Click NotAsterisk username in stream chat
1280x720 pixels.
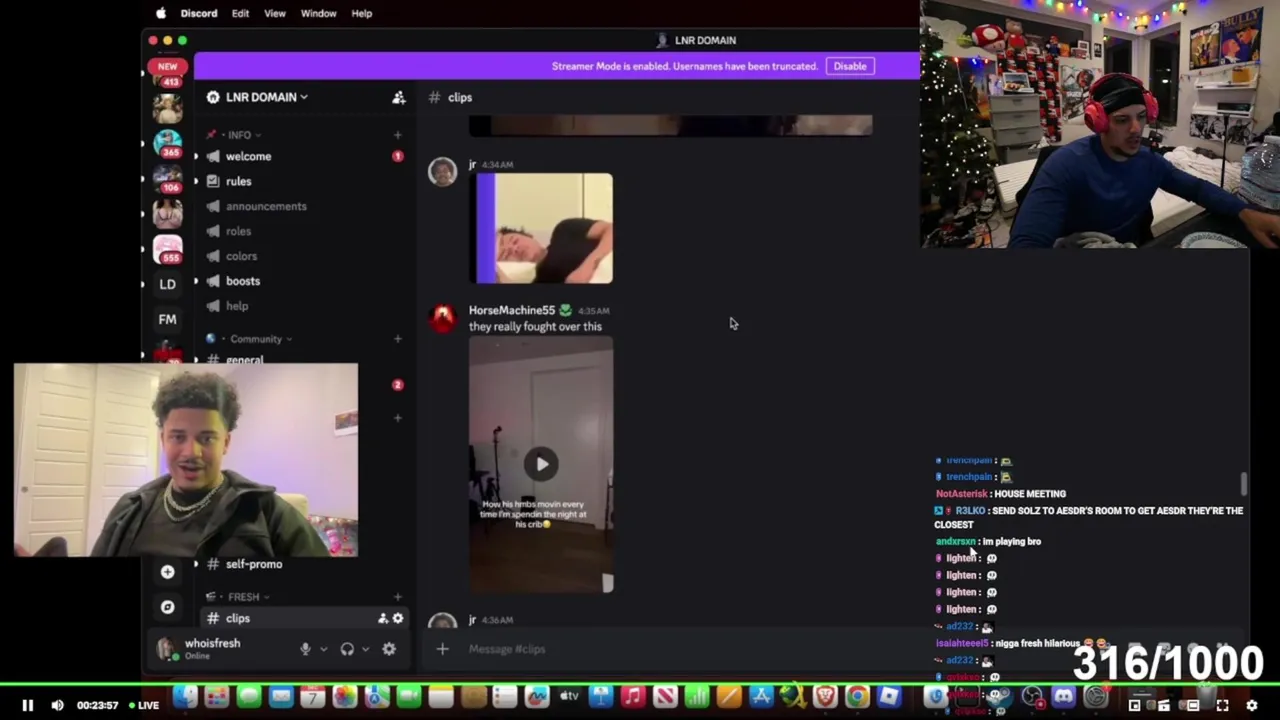point(961,494)
